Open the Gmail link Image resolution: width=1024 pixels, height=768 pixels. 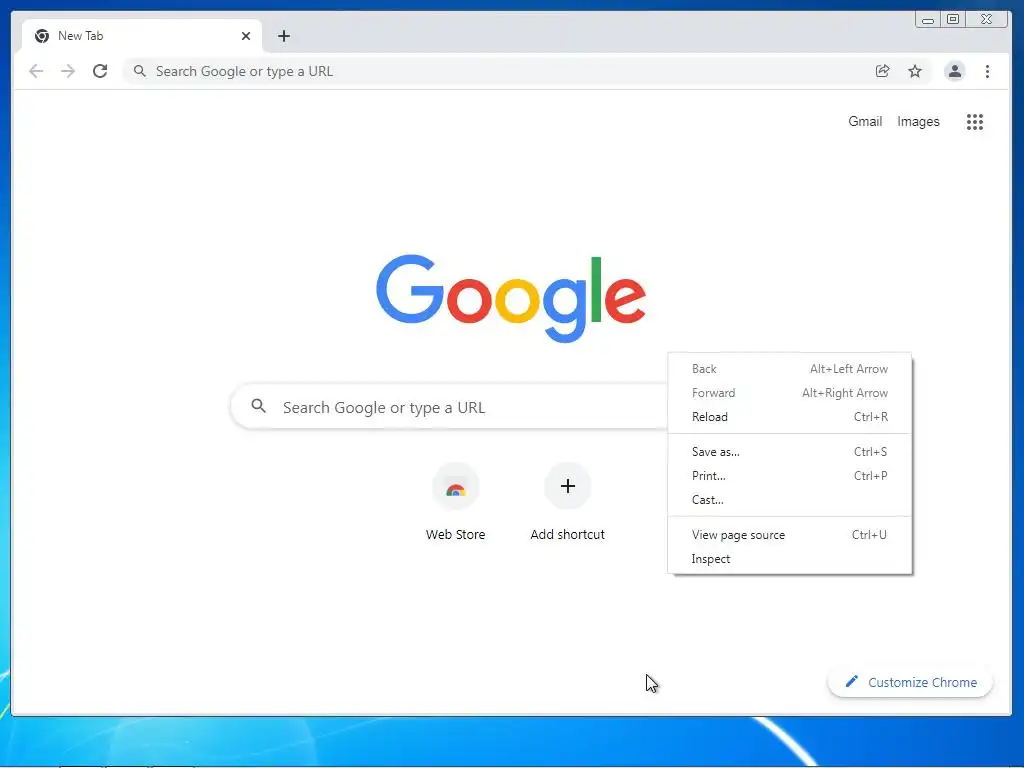[865, 121]
